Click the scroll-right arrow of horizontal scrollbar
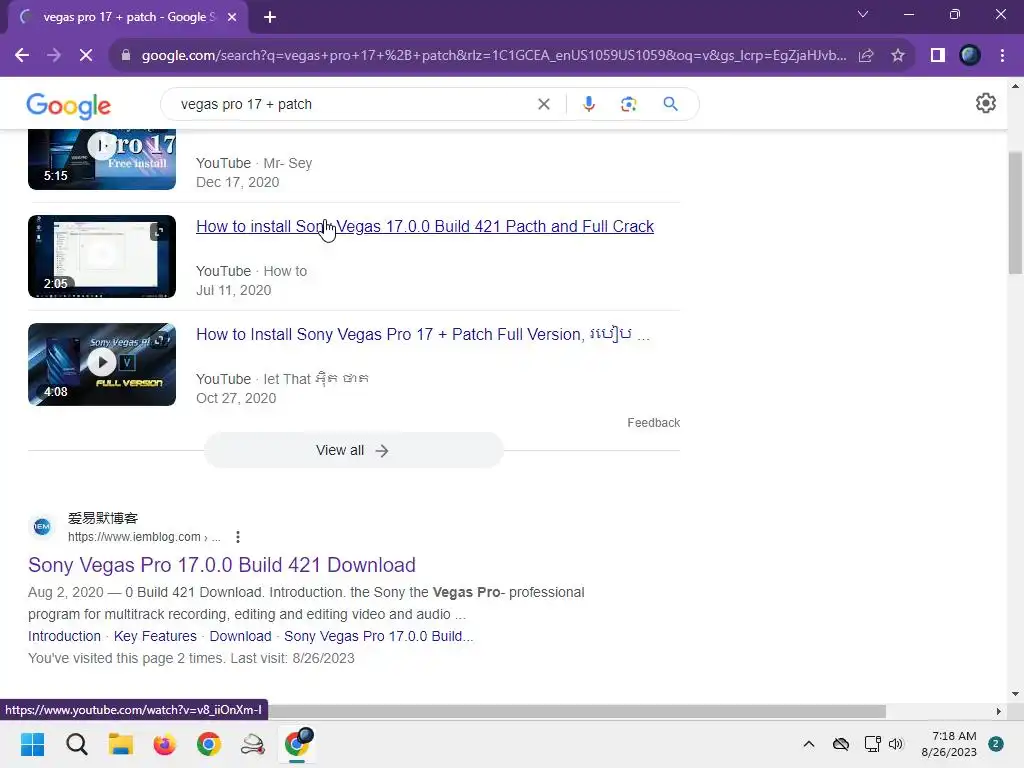 point(998,711)
